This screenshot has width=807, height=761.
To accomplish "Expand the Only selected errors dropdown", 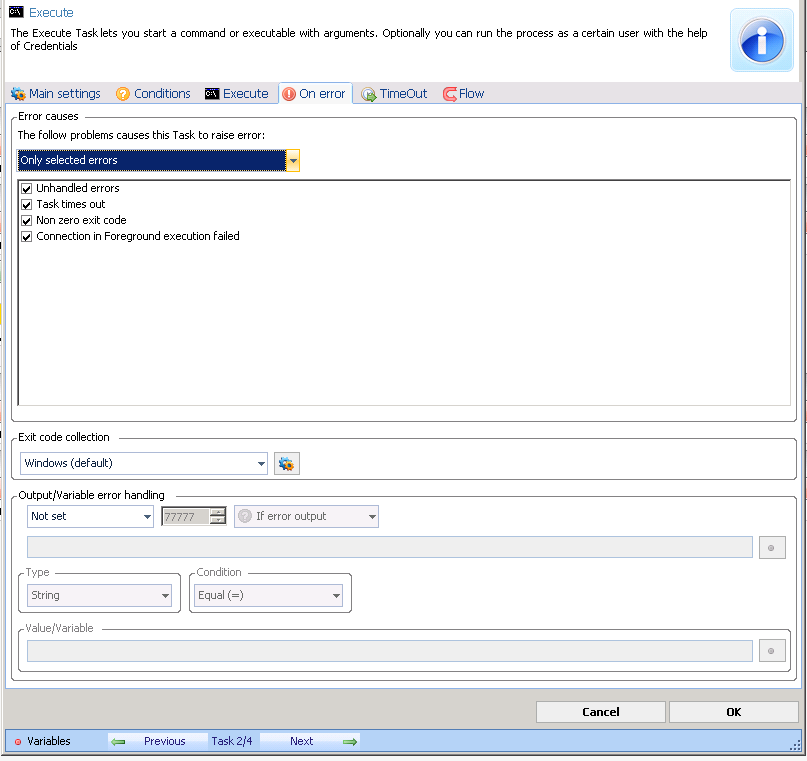I will pyautogui.click(x=292, y=161).
